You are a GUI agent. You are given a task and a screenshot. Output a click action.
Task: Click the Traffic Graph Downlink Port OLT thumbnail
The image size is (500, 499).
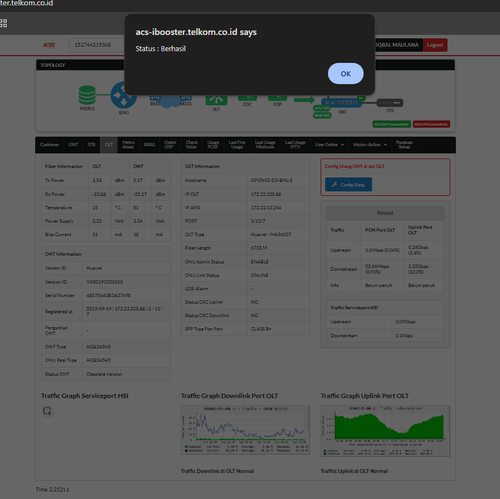(x=245, y=430)
